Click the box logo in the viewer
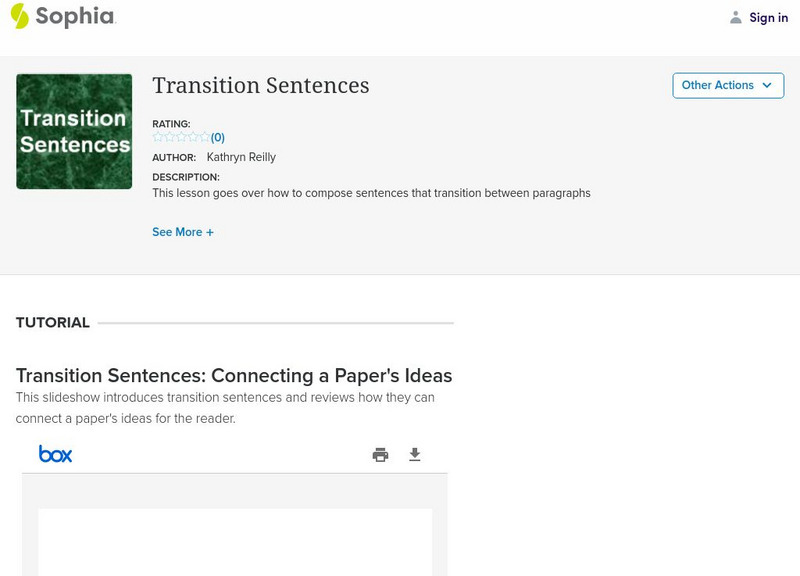Image resolution: width=800 pixels, height=576 pixels. [x=56, y=454]
